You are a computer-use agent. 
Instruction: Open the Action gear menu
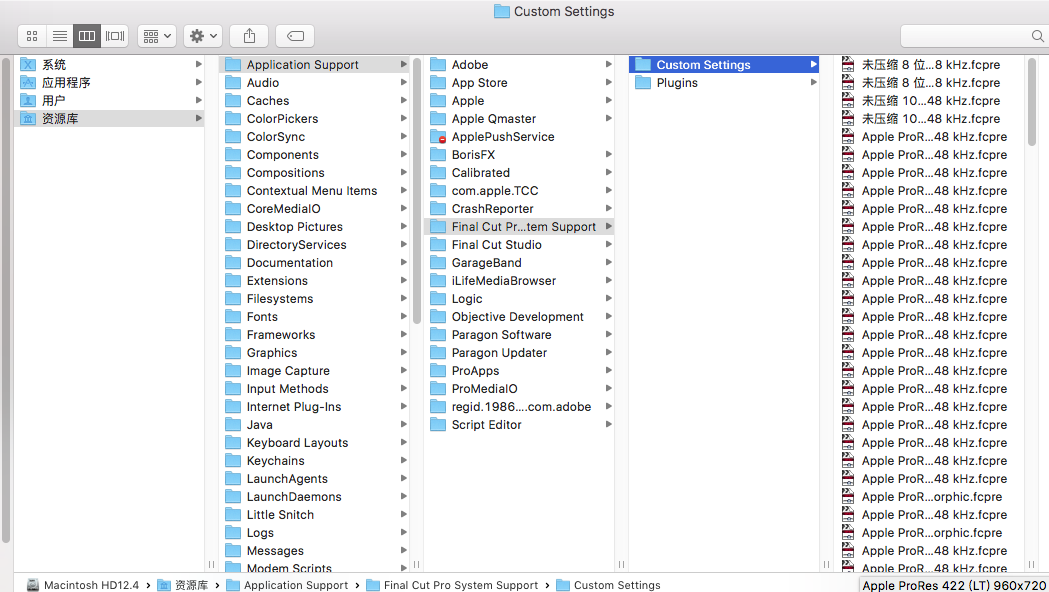[203, 36]
